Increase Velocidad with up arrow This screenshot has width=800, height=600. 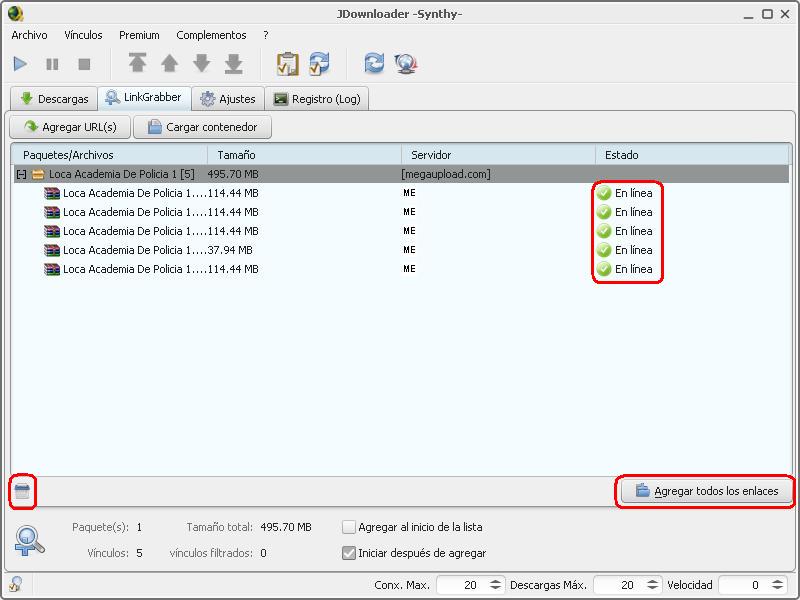[778, 581]
